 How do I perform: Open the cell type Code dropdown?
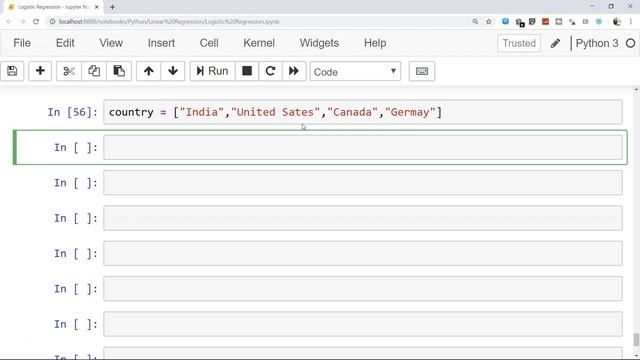tap(355, 72)
